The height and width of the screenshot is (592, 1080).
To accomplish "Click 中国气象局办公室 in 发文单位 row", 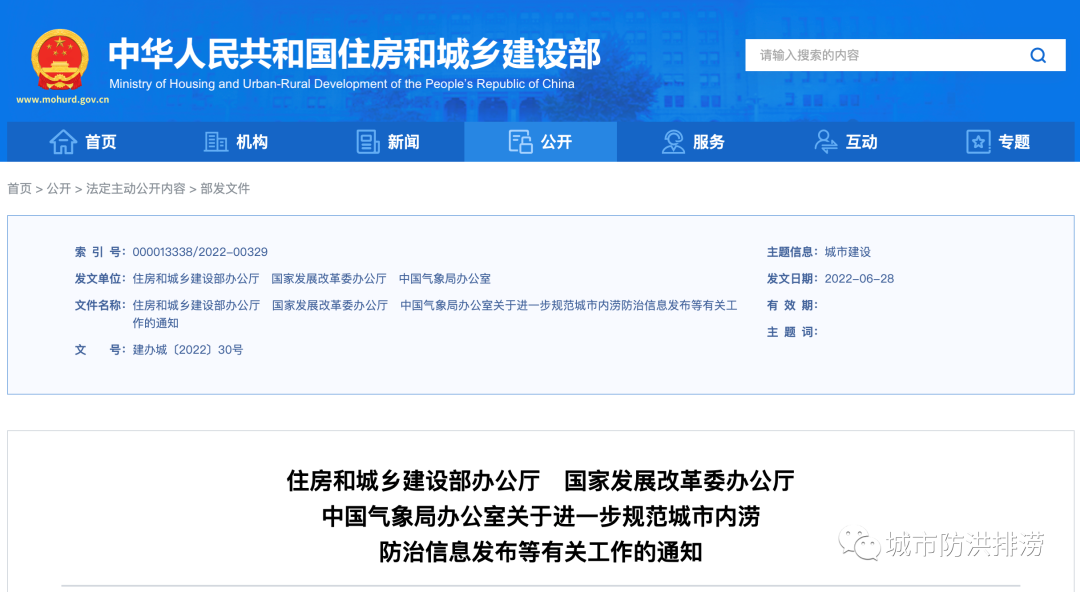I will (445, 279).
